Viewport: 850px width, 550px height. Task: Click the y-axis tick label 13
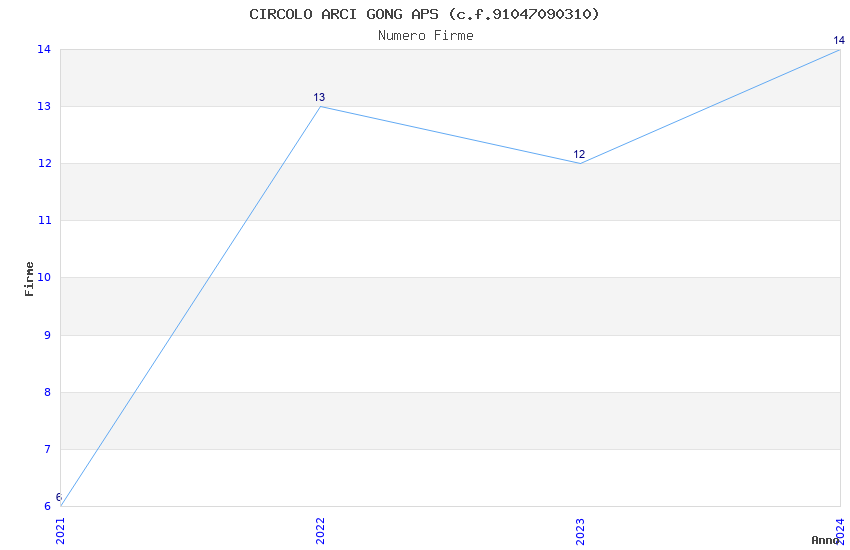point(43,106)
